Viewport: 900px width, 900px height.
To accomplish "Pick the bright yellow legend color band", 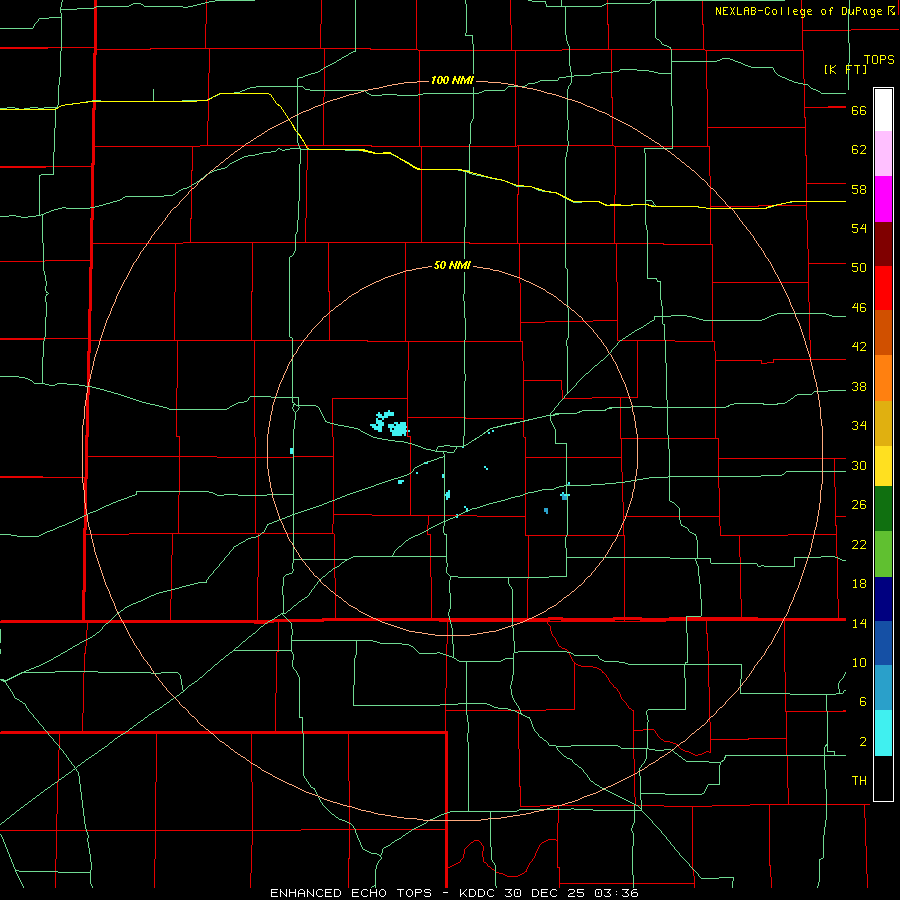I will (883, 466).
